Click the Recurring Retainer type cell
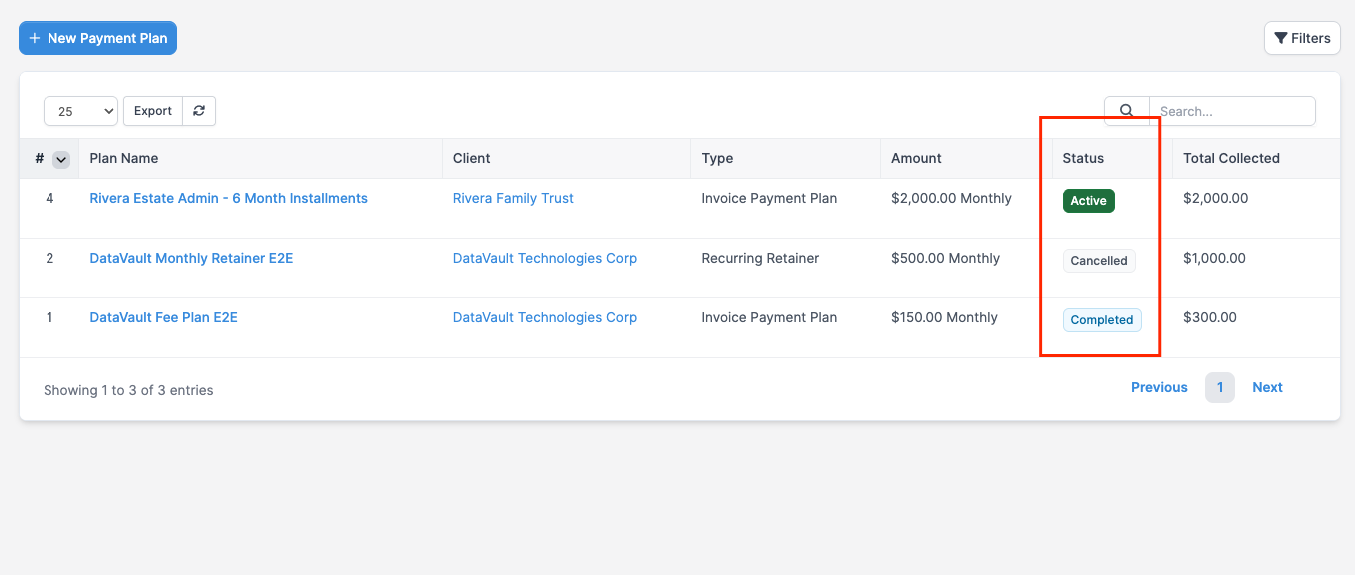The width and height of the screenshot is (1355, 575). coord(760,258)
